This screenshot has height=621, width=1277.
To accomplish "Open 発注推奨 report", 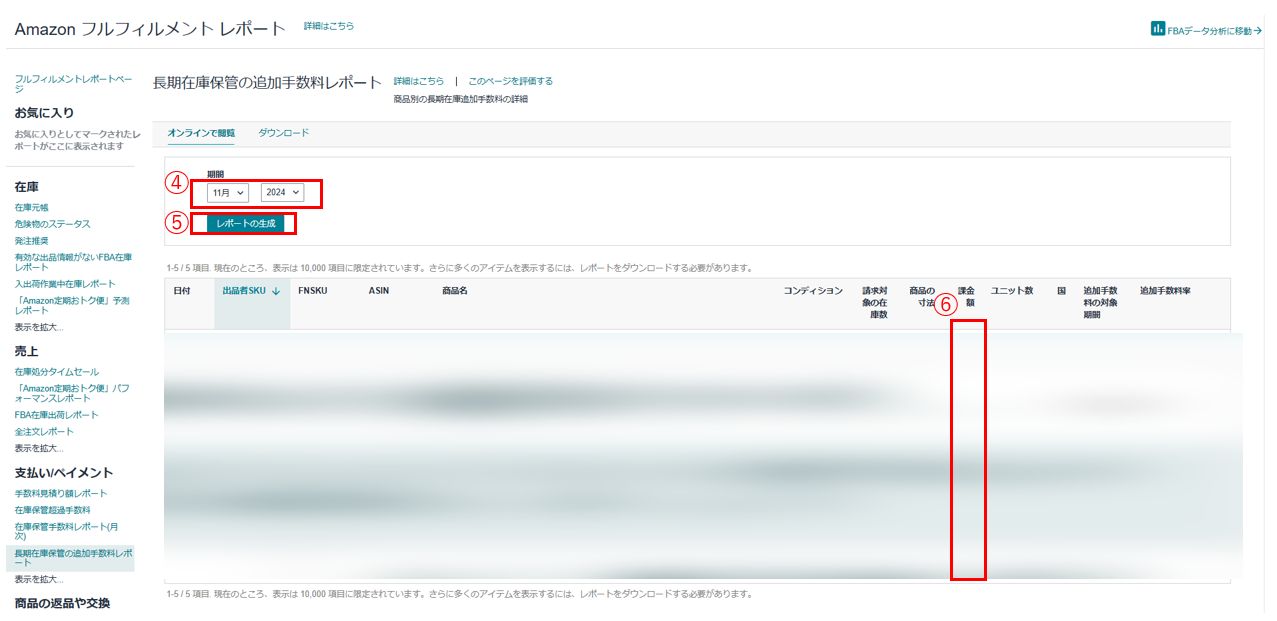I will click(x=31, y=241).
